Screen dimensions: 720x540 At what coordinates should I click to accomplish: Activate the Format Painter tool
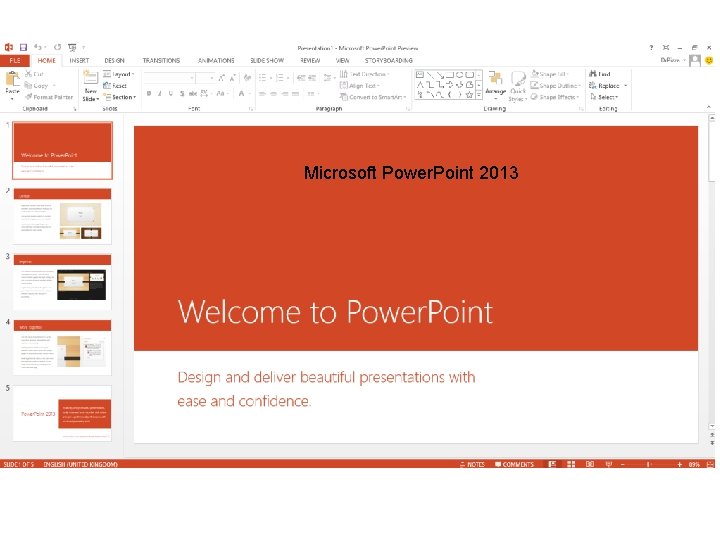[x=49, y=97]
